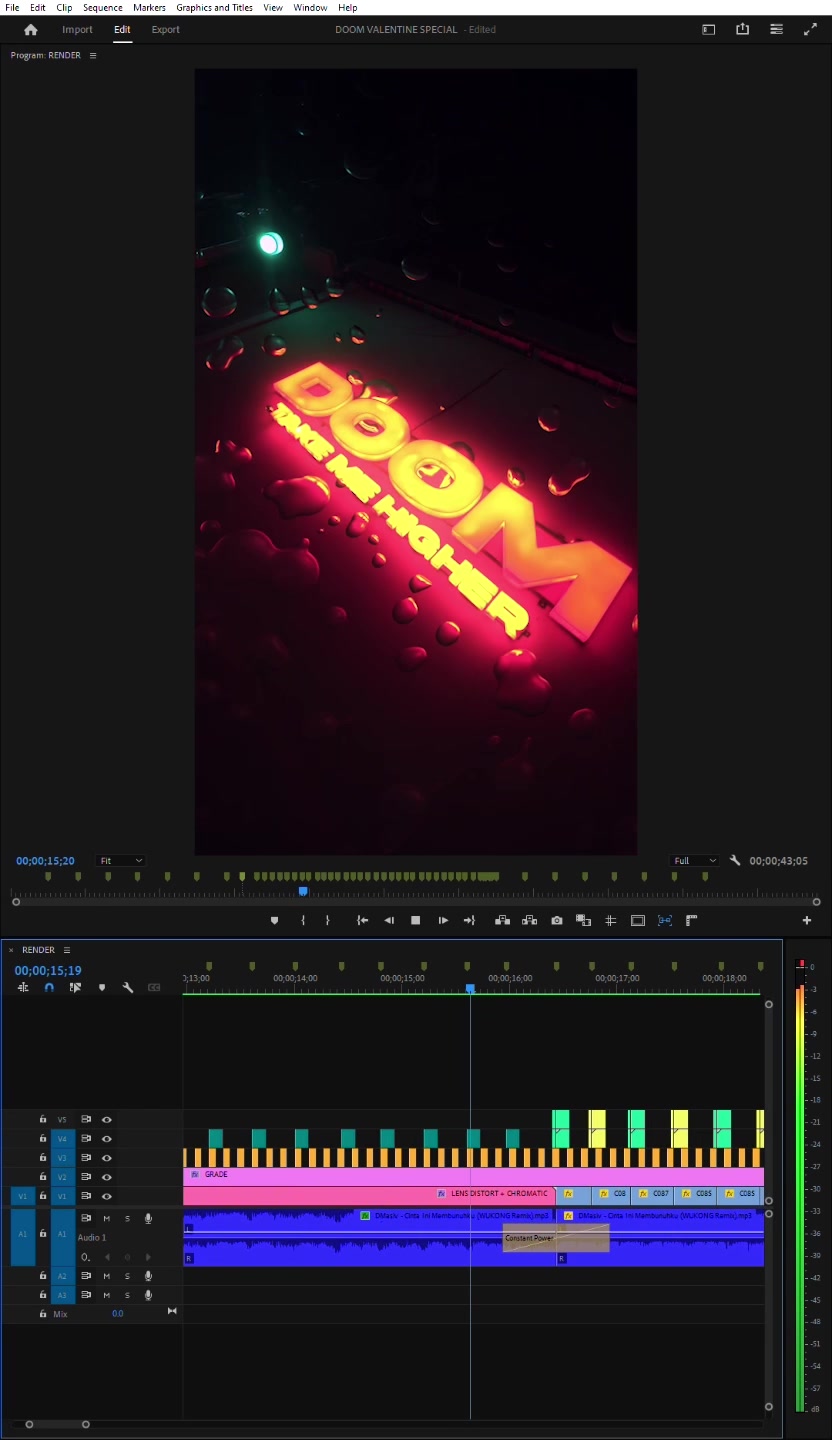Hide track V2 with eye icon
The image size is (832, 1440).
(107, 1177)
